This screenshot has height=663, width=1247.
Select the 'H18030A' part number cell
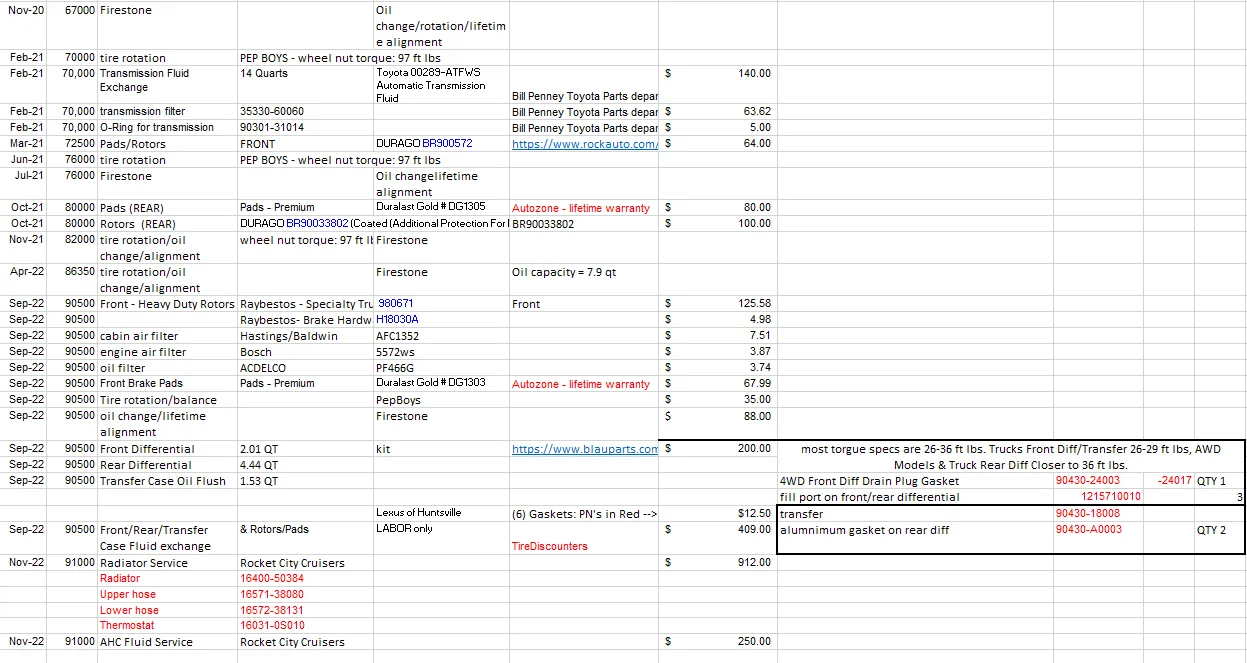pyautogui.click(x=441, y=319)
